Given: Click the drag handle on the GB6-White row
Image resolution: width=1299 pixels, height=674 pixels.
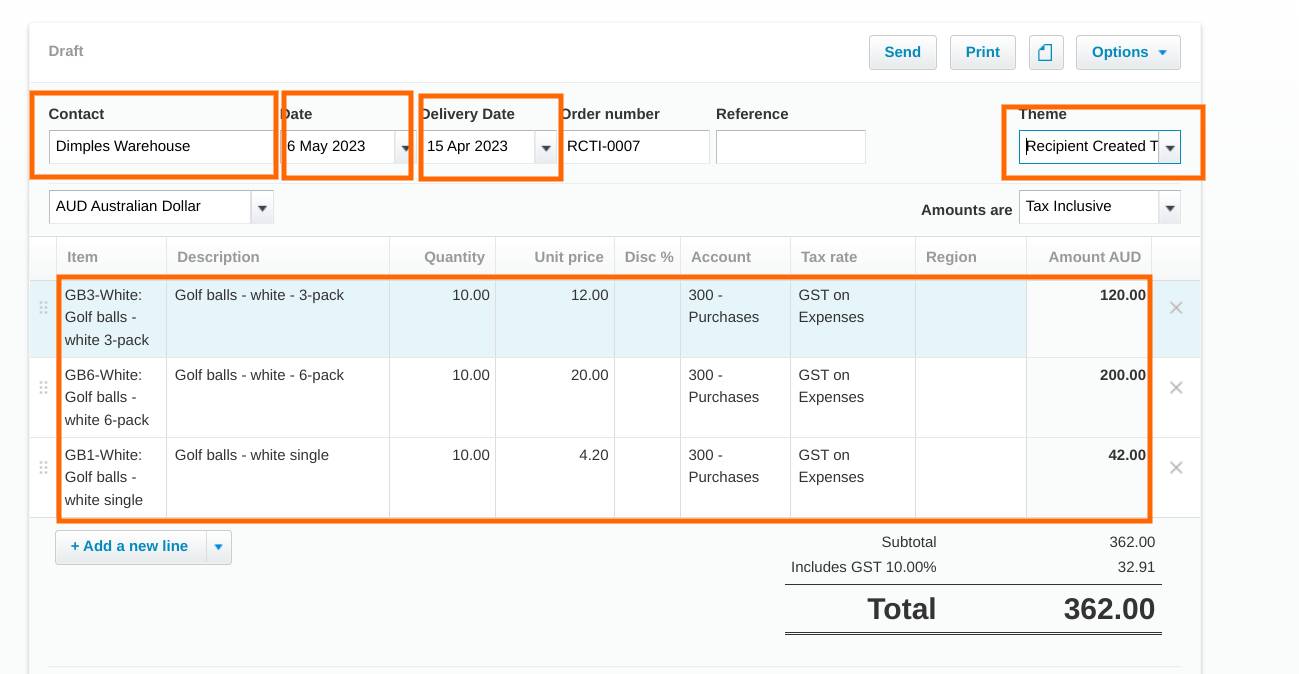Looking at the screenshot, I should 44,388.
